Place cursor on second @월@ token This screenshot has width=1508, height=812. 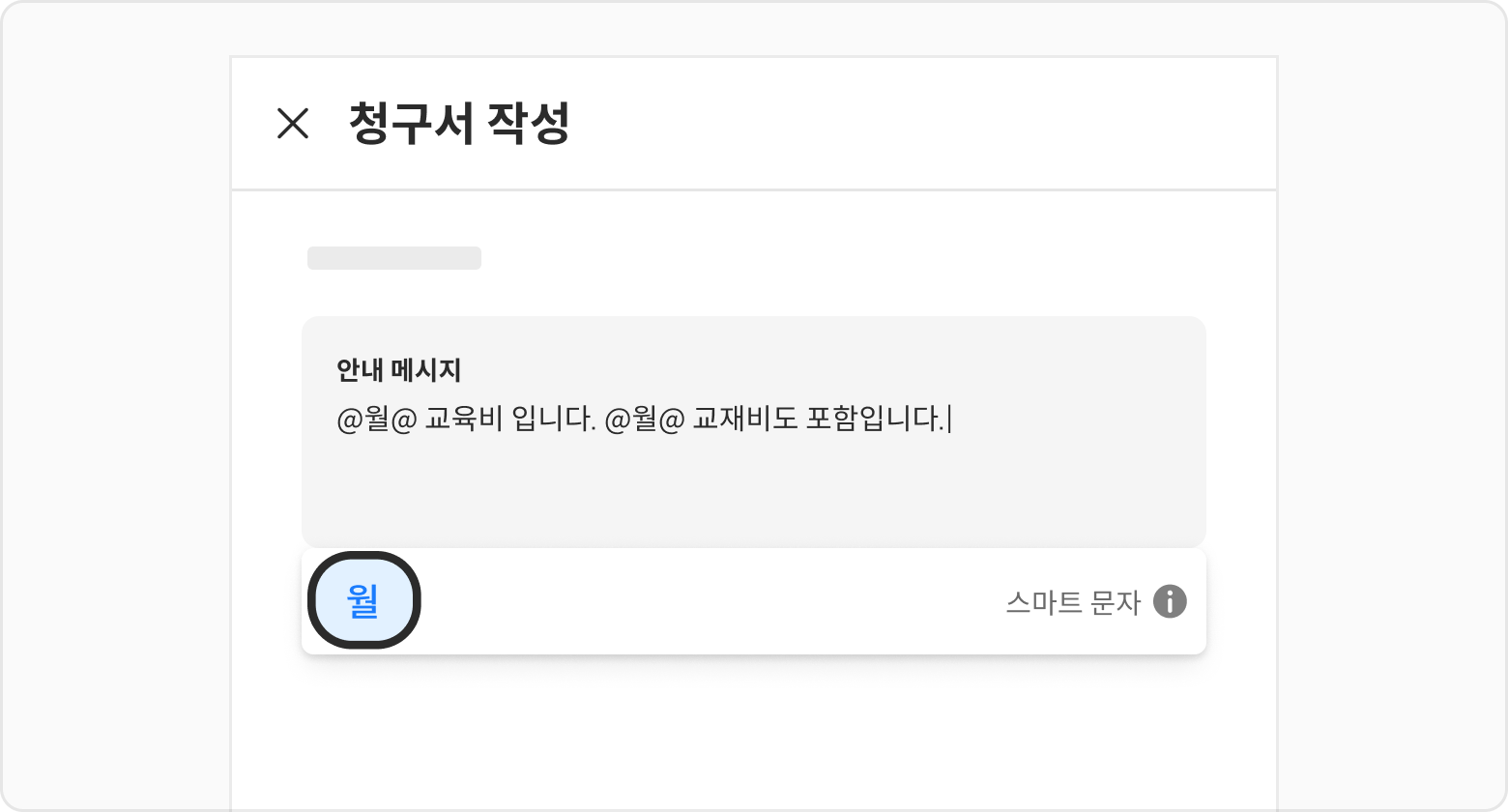(x=644, y=420)
